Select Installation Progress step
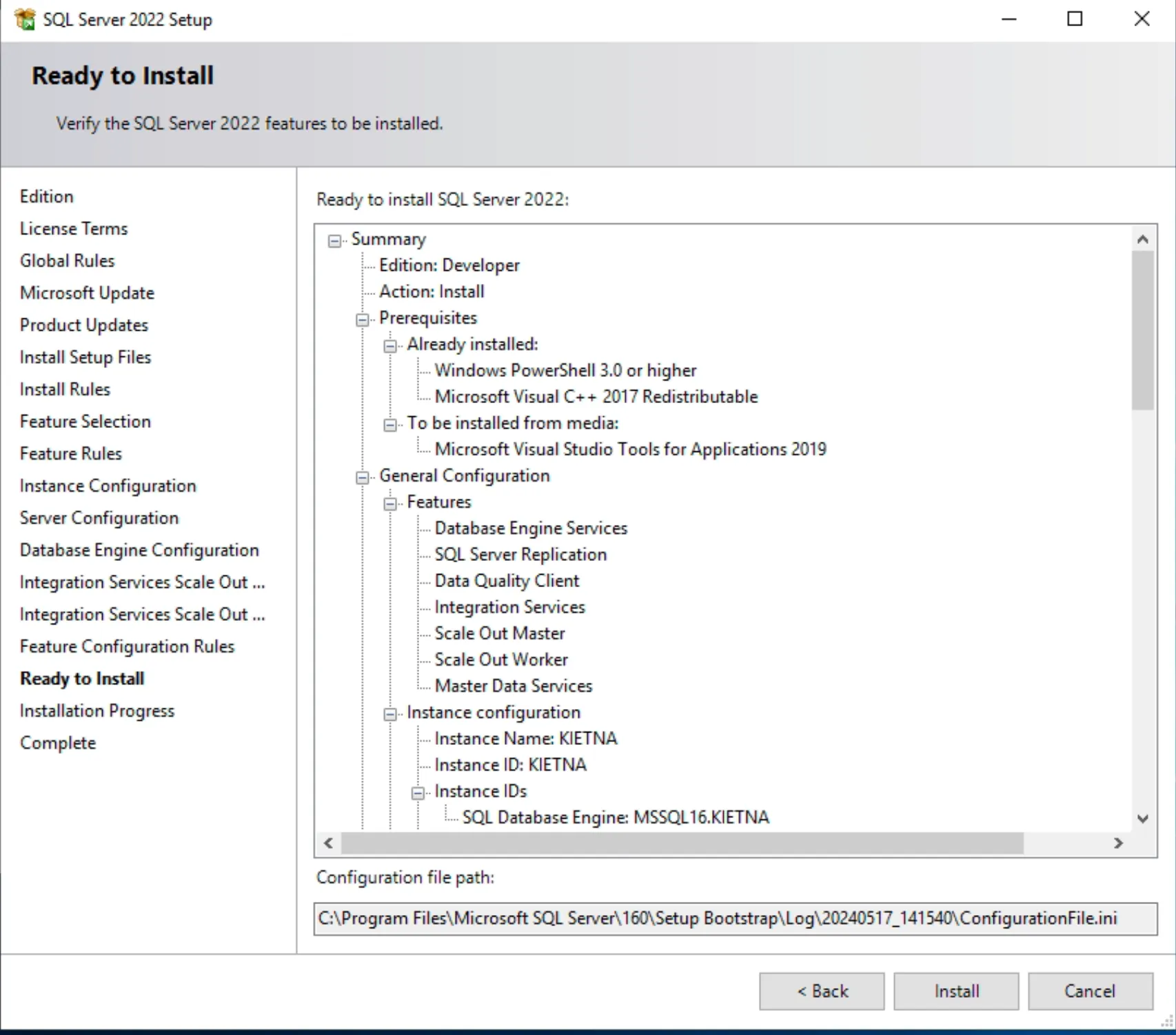The width and height of the screenshot is (1176, 1035). [x=97, y=711]
